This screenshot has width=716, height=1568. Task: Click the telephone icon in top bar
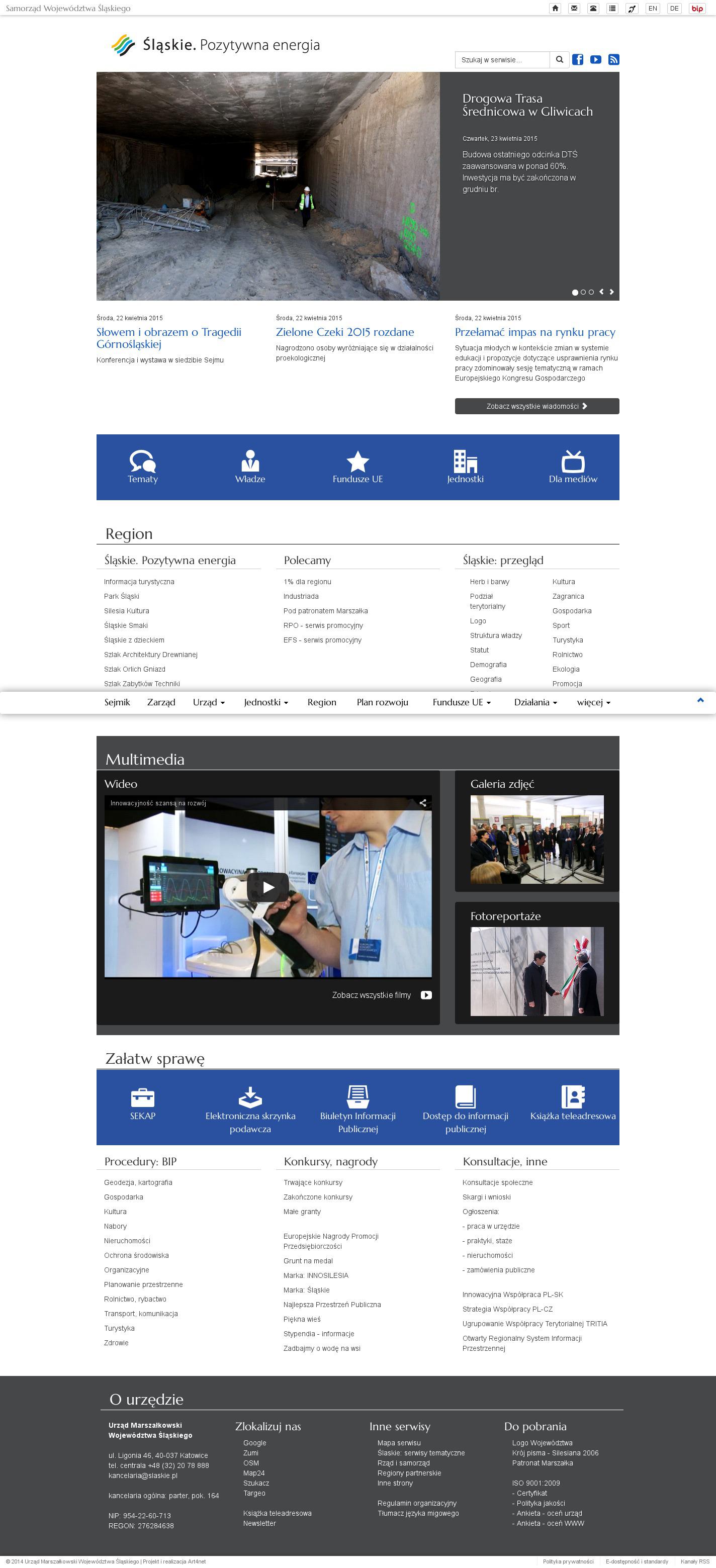click(x=592, y=9)
